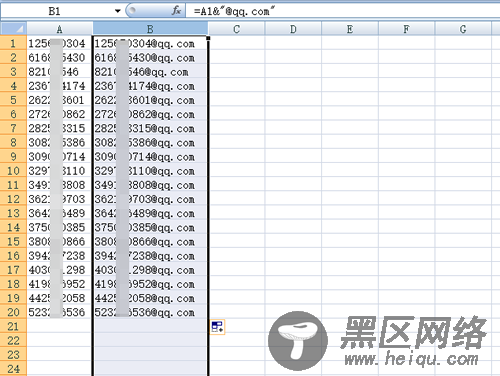Click cell B10 ending in 3110@qq.com
This screenshot has width=500, height=376.
(150, 171)
